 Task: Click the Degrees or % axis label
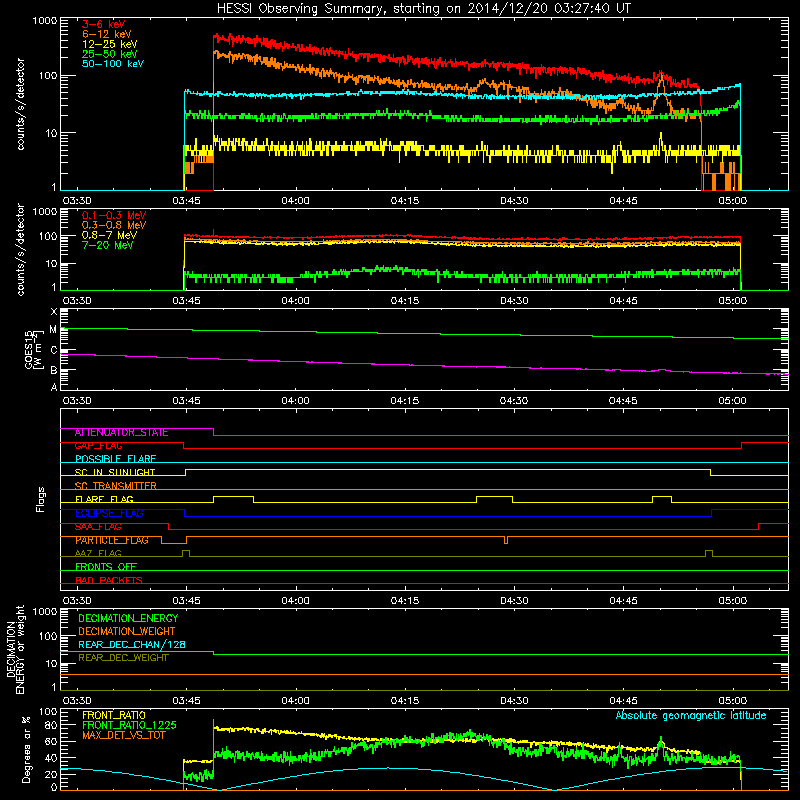tap(26, 749)
